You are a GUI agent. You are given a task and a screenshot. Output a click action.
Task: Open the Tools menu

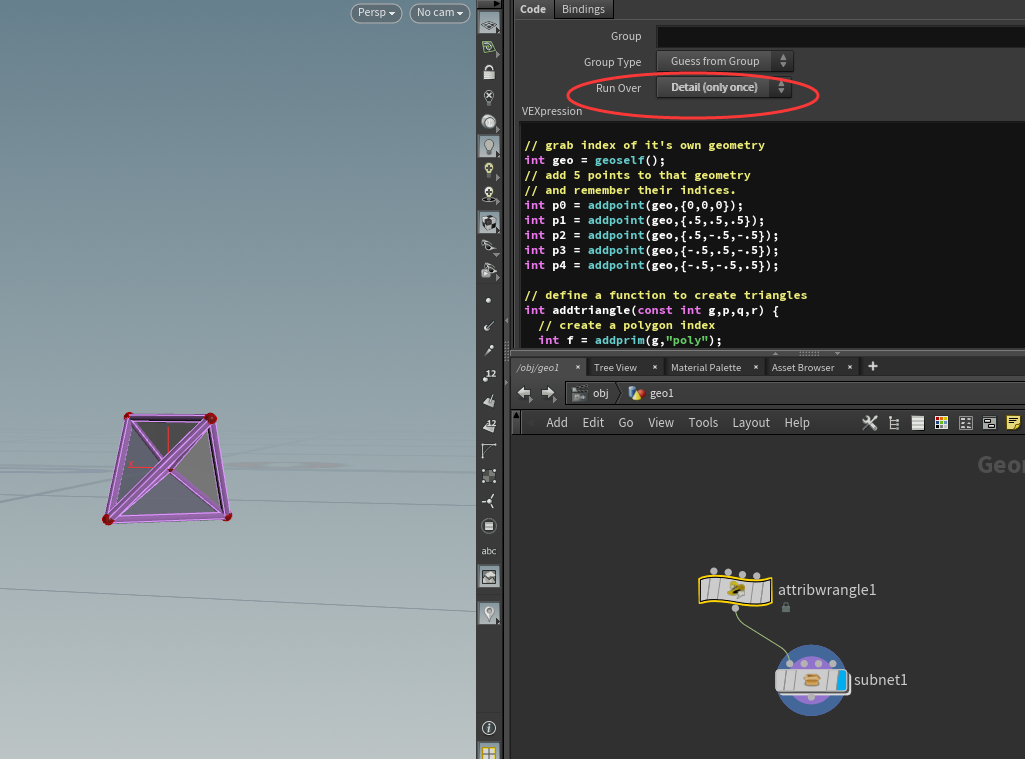pyautogui.click(x=703, y=422)
